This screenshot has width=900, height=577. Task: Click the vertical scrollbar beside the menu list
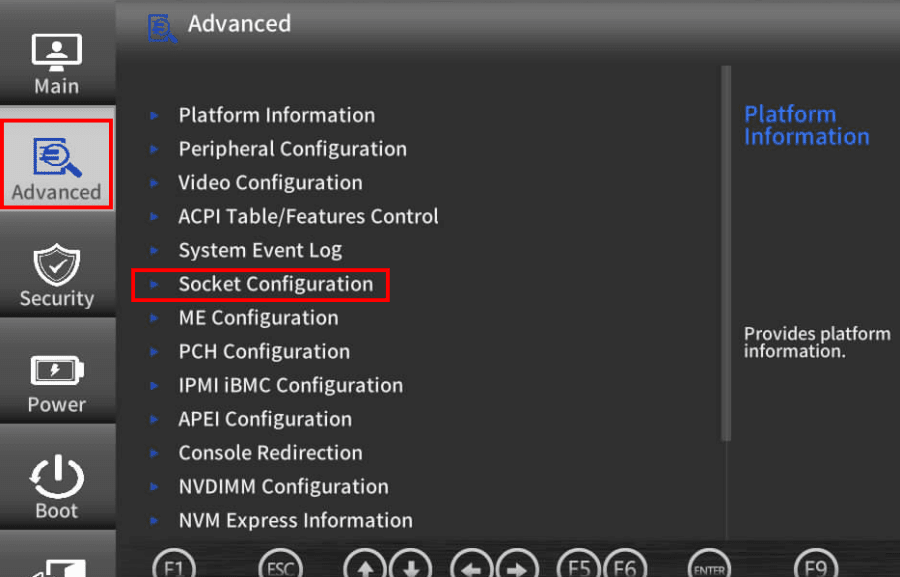pos(726,253)
